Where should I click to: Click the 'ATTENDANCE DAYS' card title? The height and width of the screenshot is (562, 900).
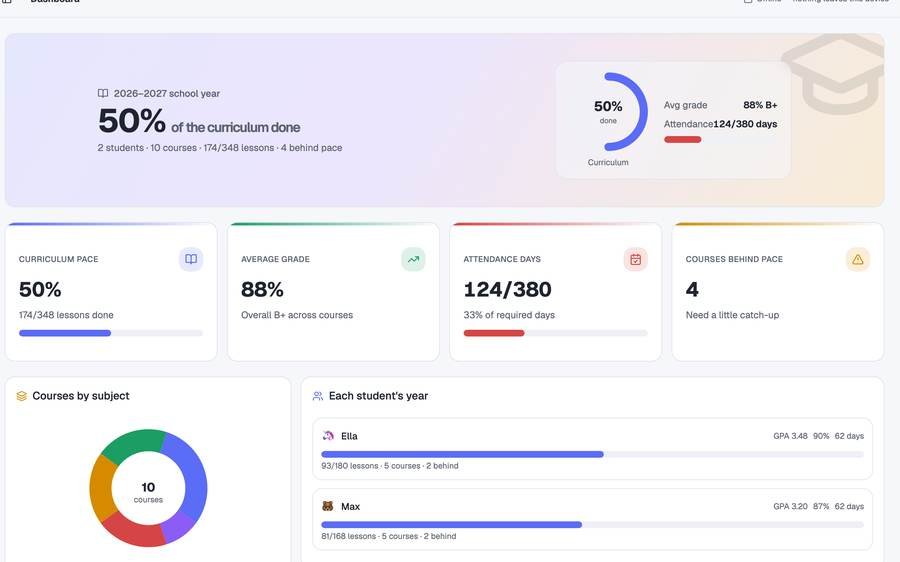(x=502, y=259)
